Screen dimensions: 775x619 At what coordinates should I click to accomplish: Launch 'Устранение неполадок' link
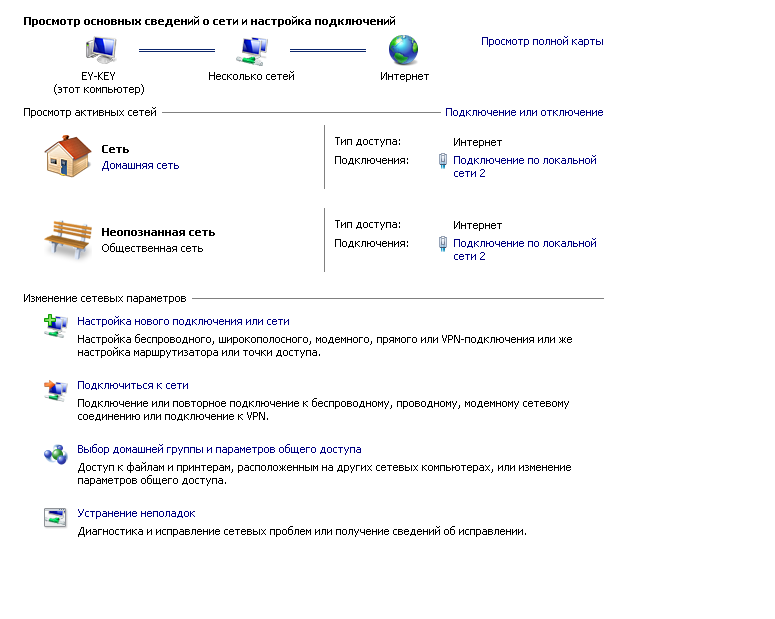coord(136,513)
